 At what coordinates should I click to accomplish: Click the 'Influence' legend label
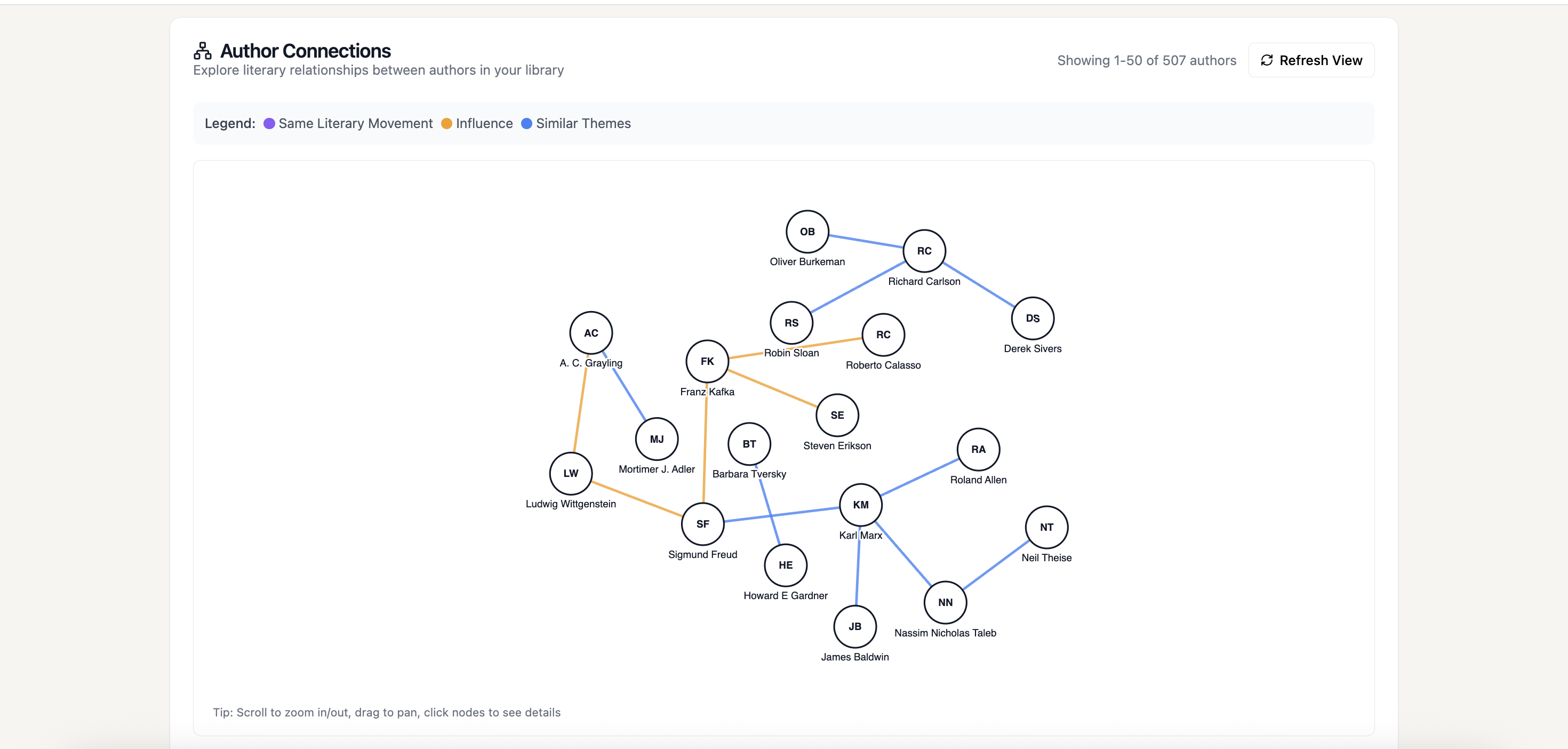[484, 124]
